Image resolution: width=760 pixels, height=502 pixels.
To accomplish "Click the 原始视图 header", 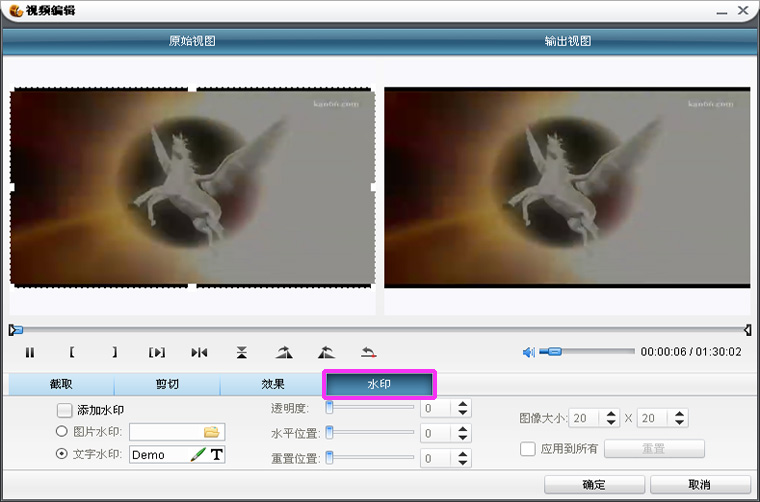I will coord(192,41).
